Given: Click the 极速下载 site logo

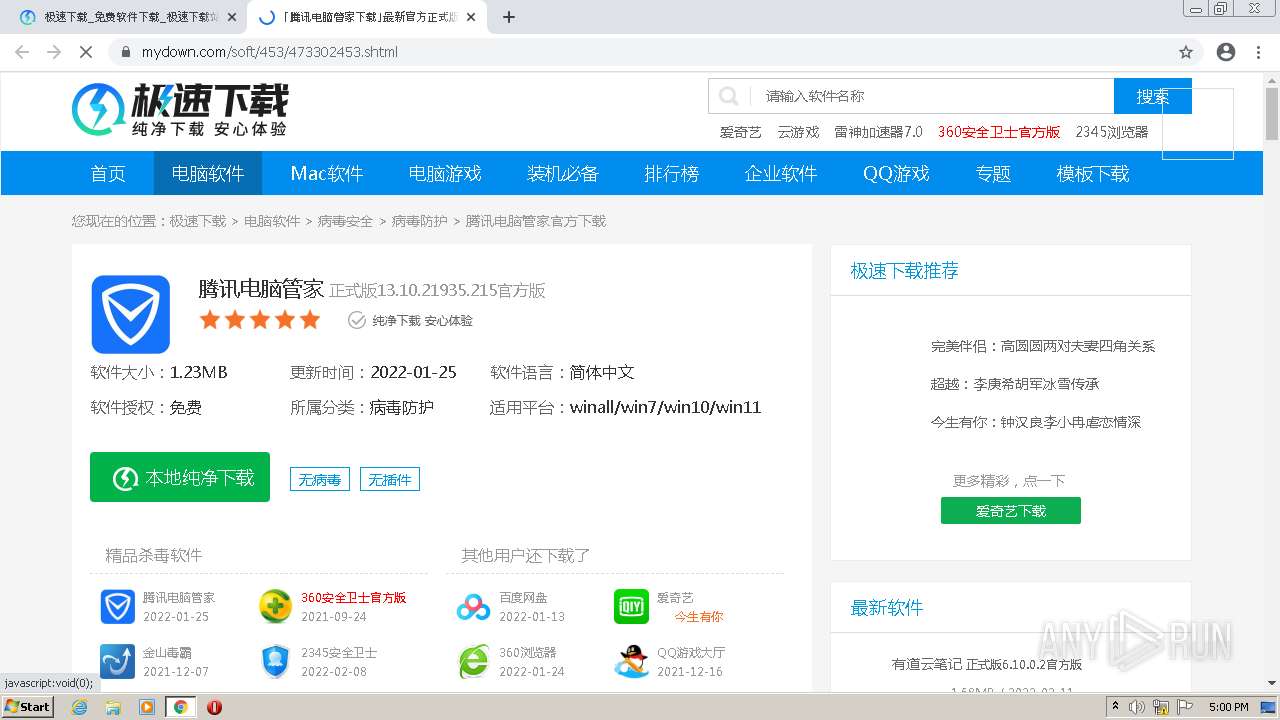Looking at the screenshot, I should pos(179,109).
